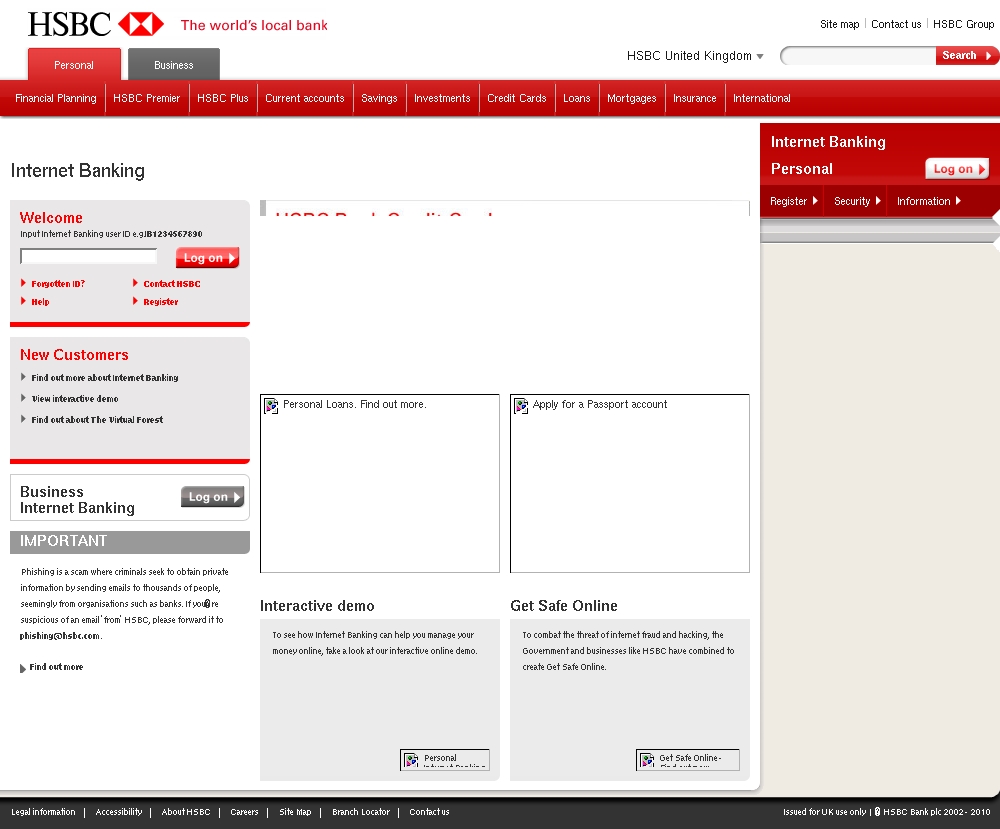Click Find out more under phishing notice

56,667
